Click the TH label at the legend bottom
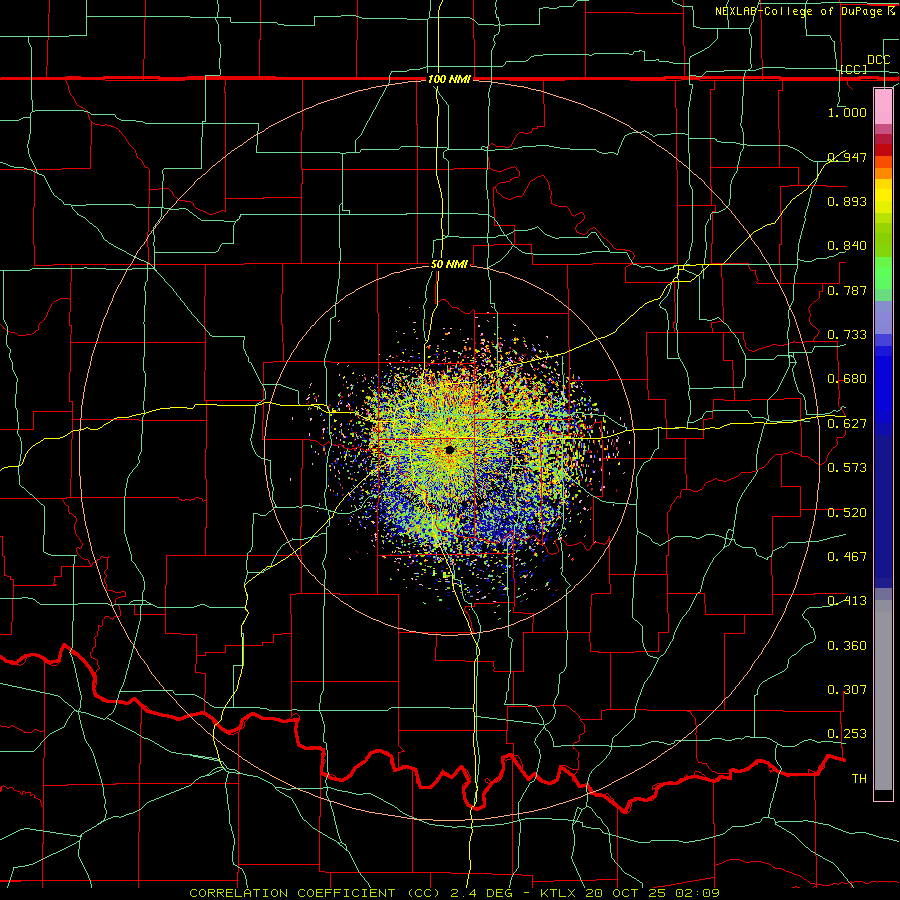 (x=859, y=778)
